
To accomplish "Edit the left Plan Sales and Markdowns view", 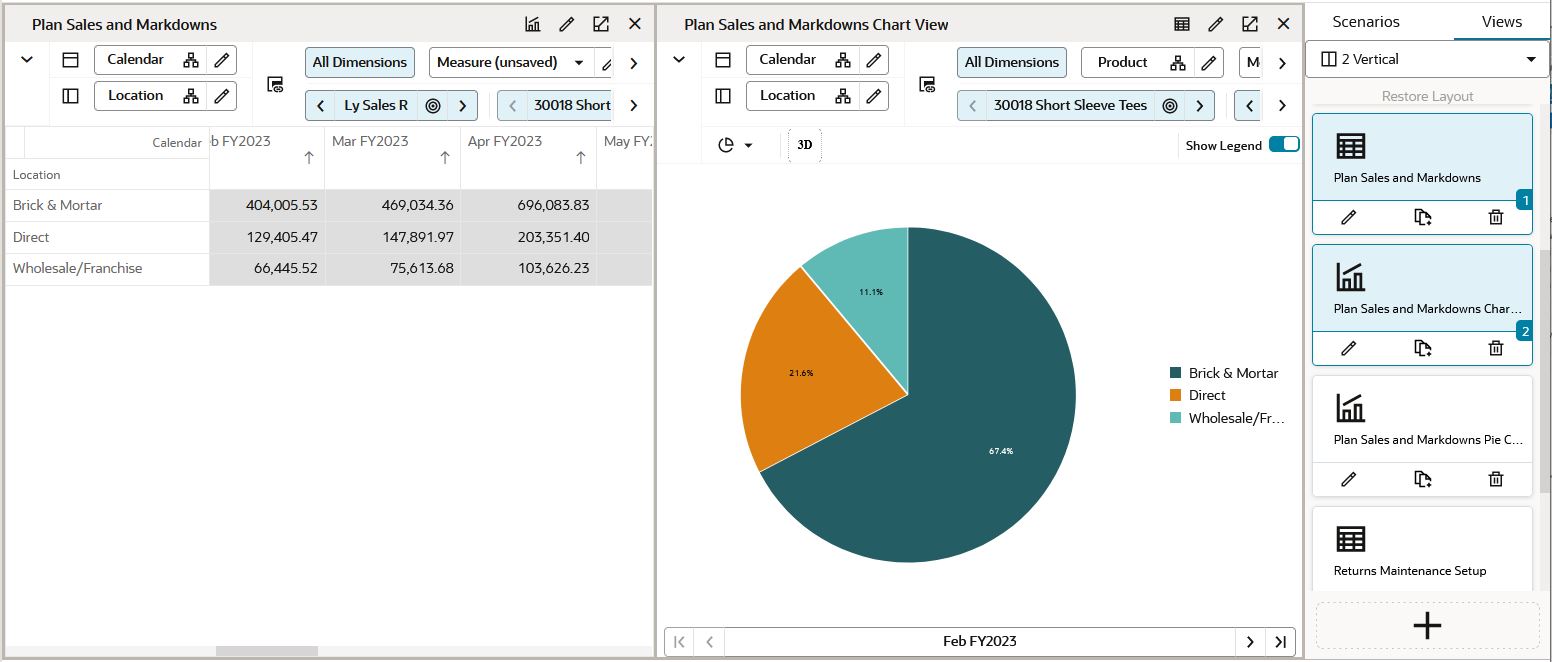I will tap(566, 24).
